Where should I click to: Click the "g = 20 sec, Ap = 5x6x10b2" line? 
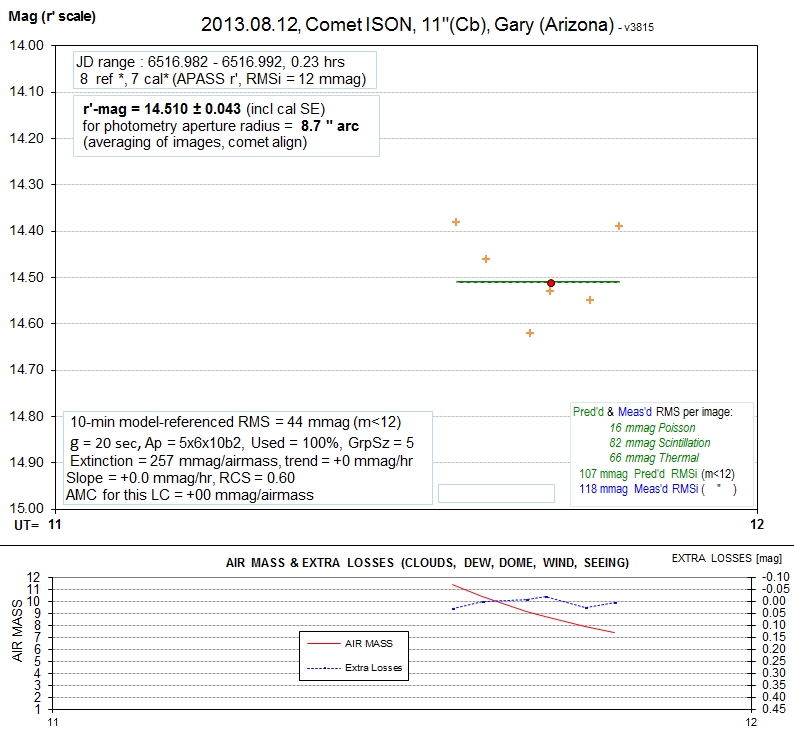pos(242,443)
